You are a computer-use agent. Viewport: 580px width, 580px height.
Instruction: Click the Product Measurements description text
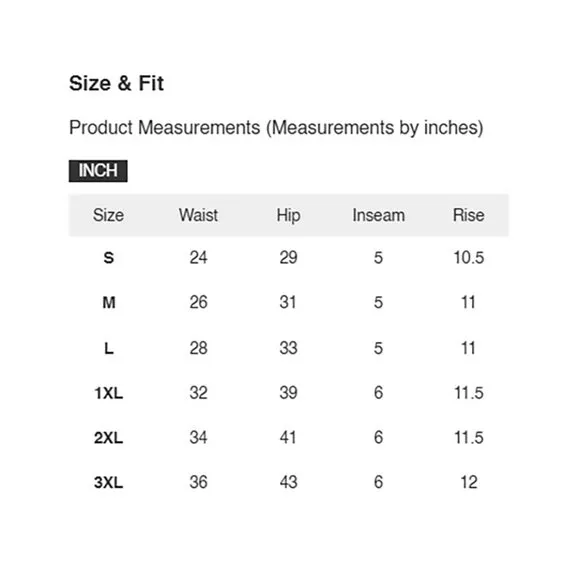click(276, 128)
